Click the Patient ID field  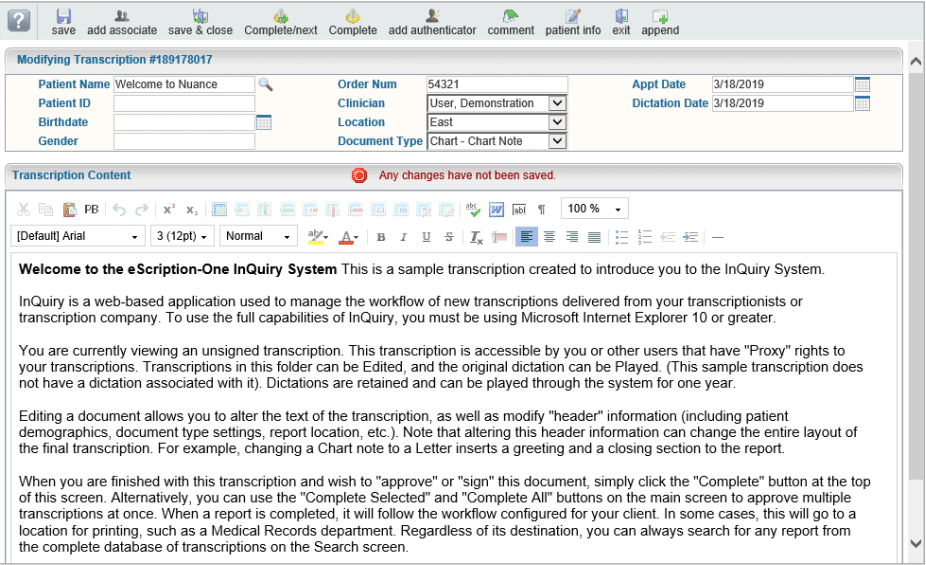point(184,103)
